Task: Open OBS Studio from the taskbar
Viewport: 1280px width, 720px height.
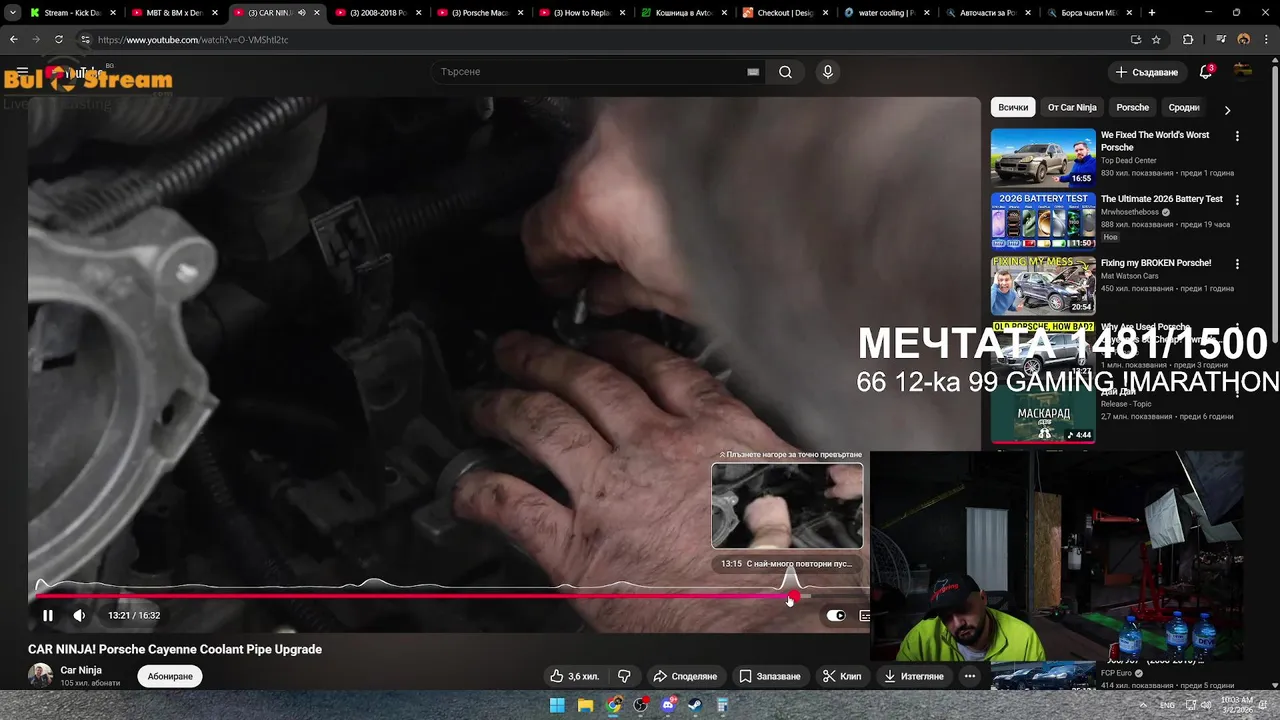Action: 641,705
